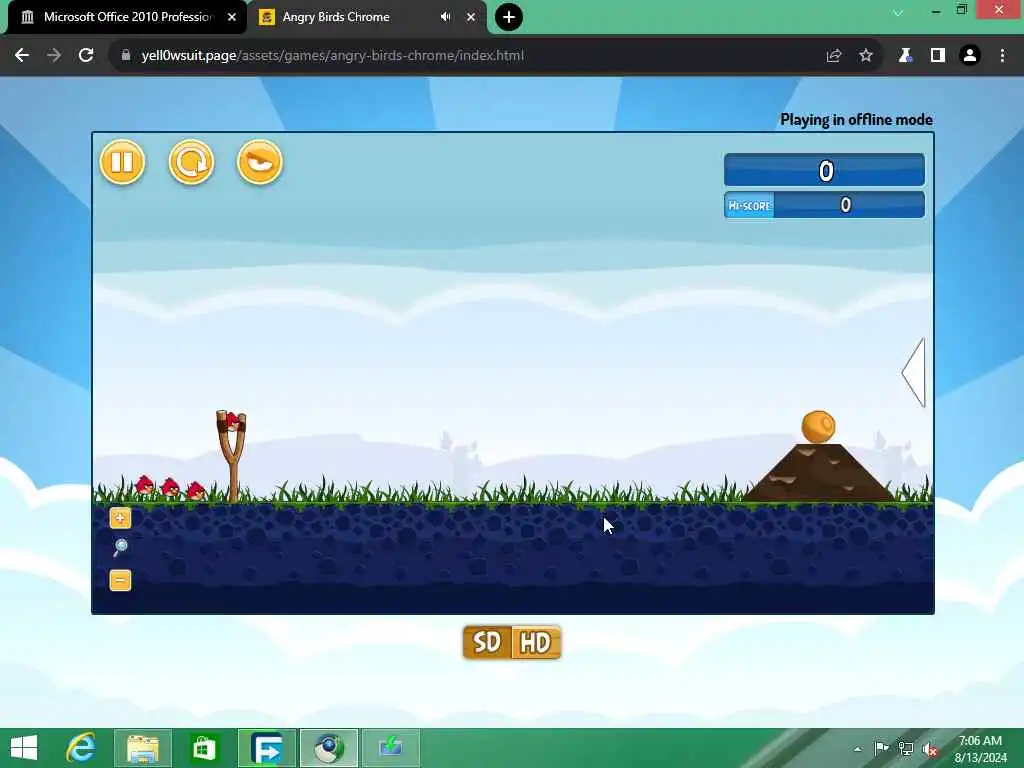
Task: Show hidden system tray icons
Action: pyautogui.click(x=857, y=749)
